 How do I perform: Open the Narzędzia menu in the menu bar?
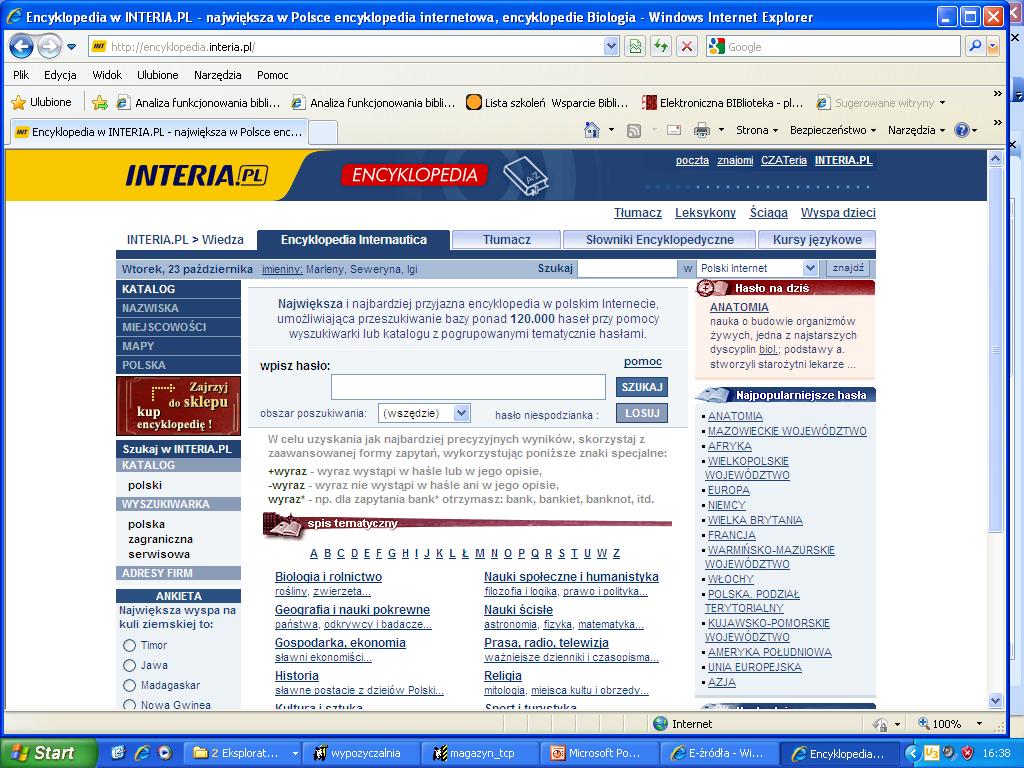(217, 75)
